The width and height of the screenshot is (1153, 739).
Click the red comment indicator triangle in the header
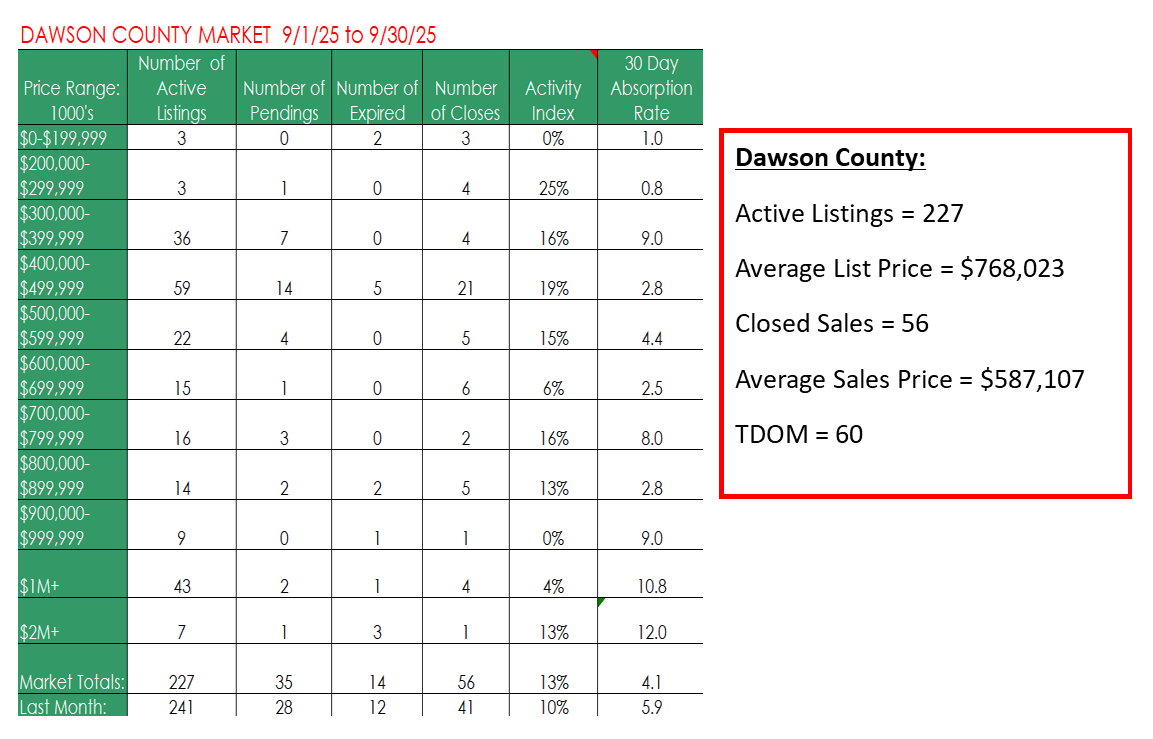click(x=593, y=54)
